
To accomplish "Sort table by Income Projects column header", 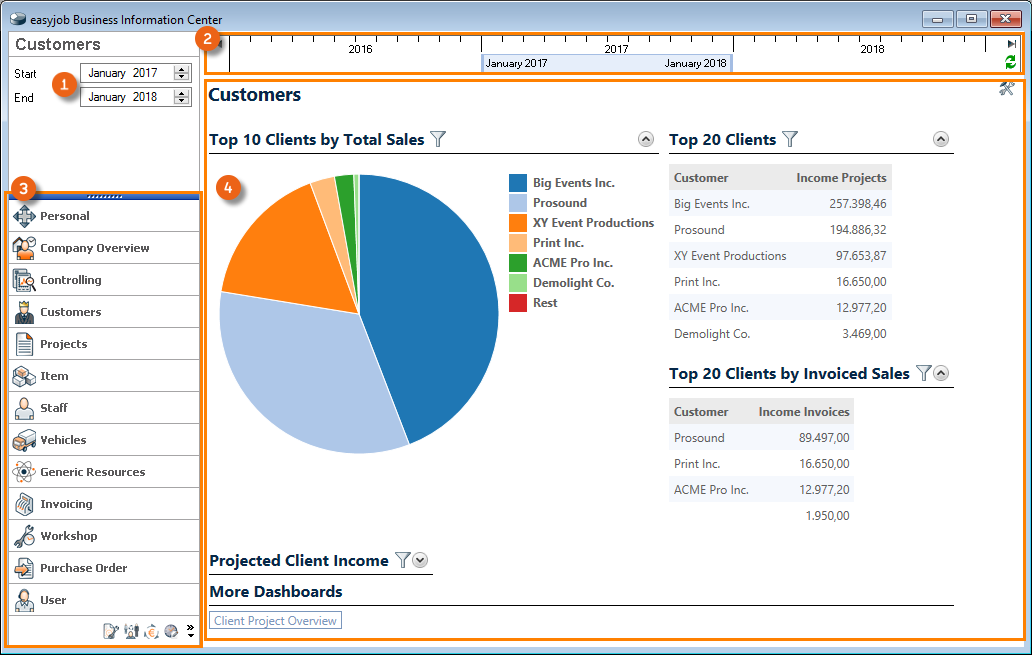I will coord(841,178).
